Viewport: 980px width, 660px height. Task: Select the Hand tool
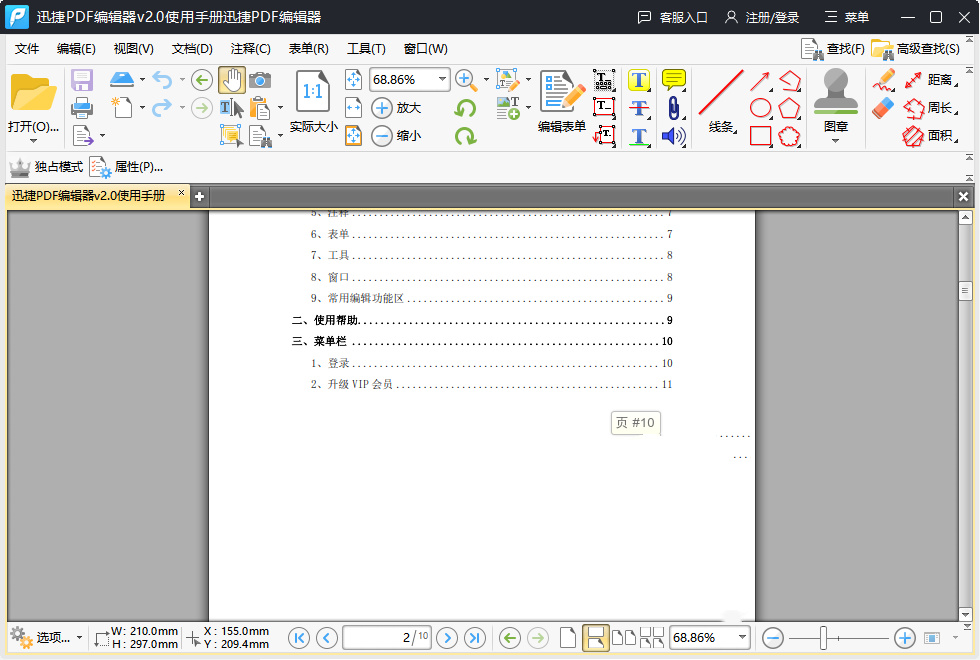point(232,80)
